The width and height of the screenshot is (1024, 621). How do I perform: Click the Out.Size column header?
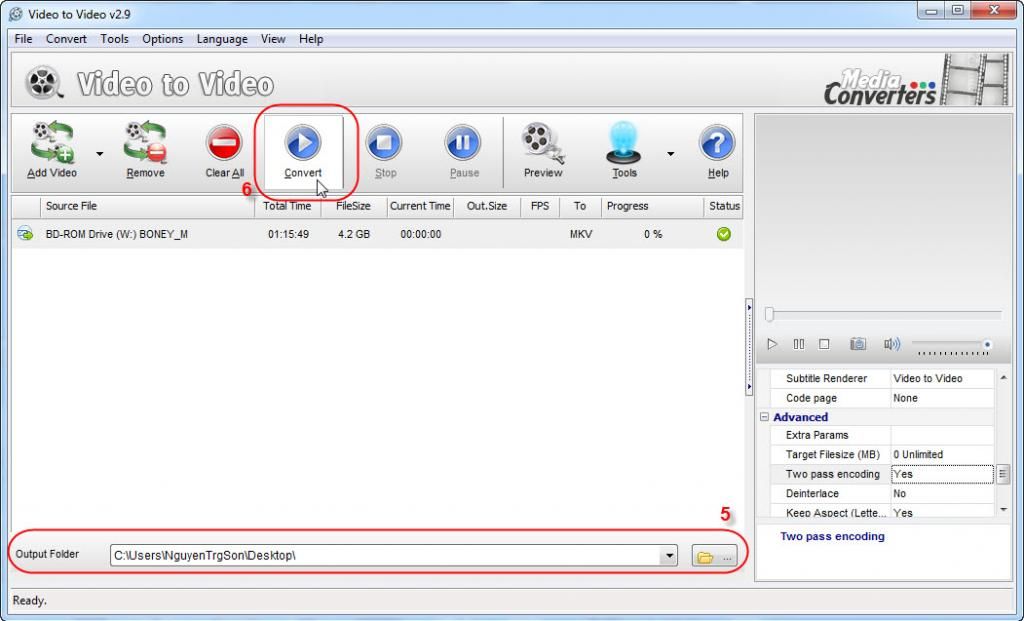click(x=487, y=206)
